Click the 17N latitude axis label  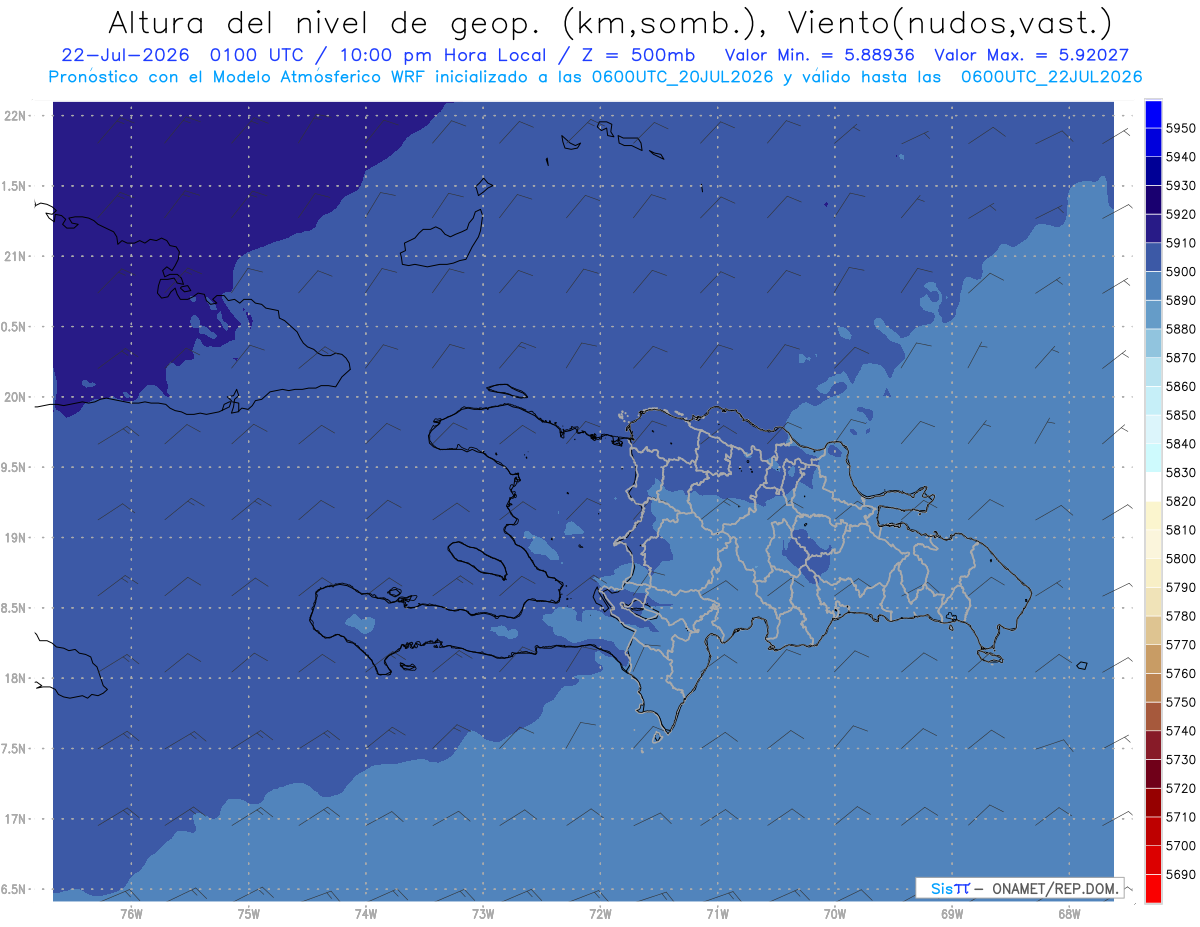(x=14, y=819)
